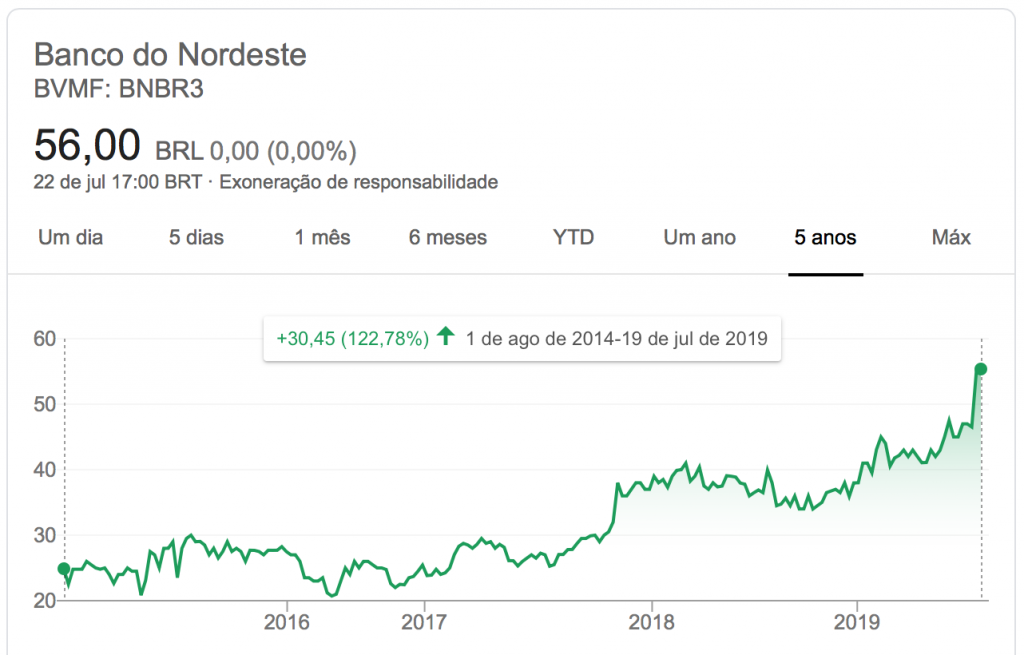The image size is (1024, 655).
Task: Click the Banco do Nordeste title
Action: 170,55
